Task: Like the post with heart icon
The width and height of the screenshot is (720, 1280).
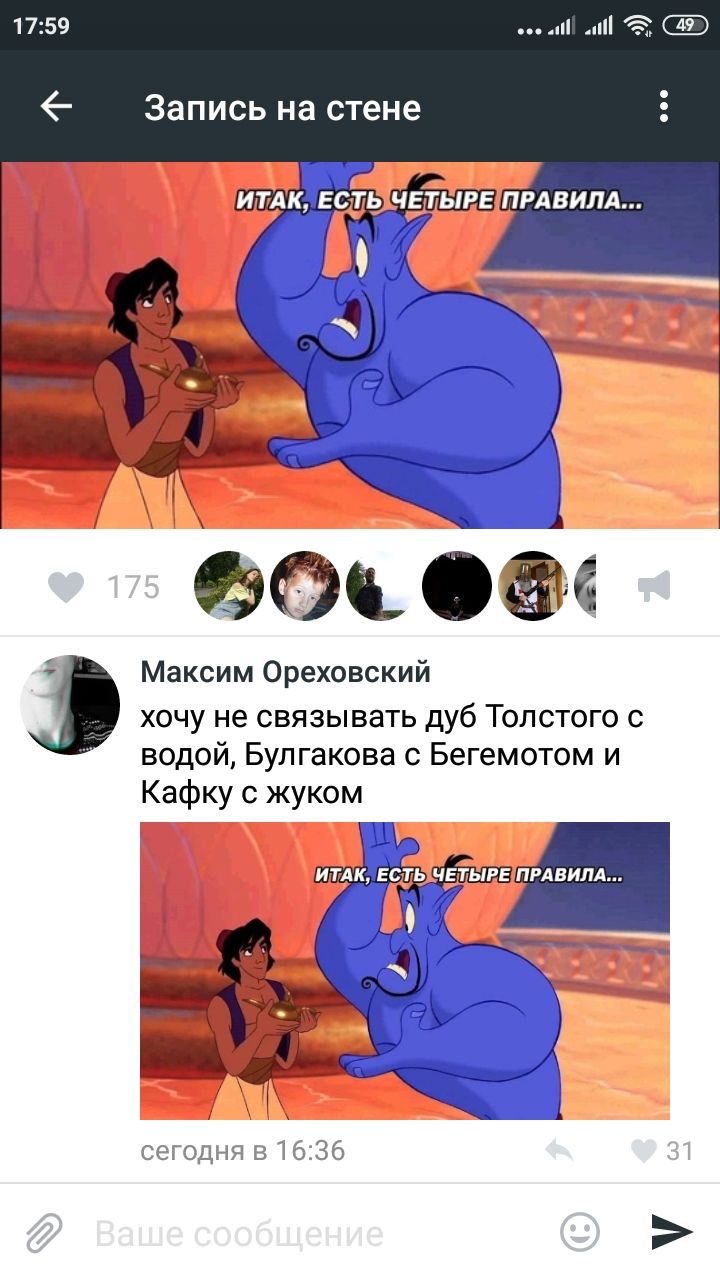Action: coord(66,586)
